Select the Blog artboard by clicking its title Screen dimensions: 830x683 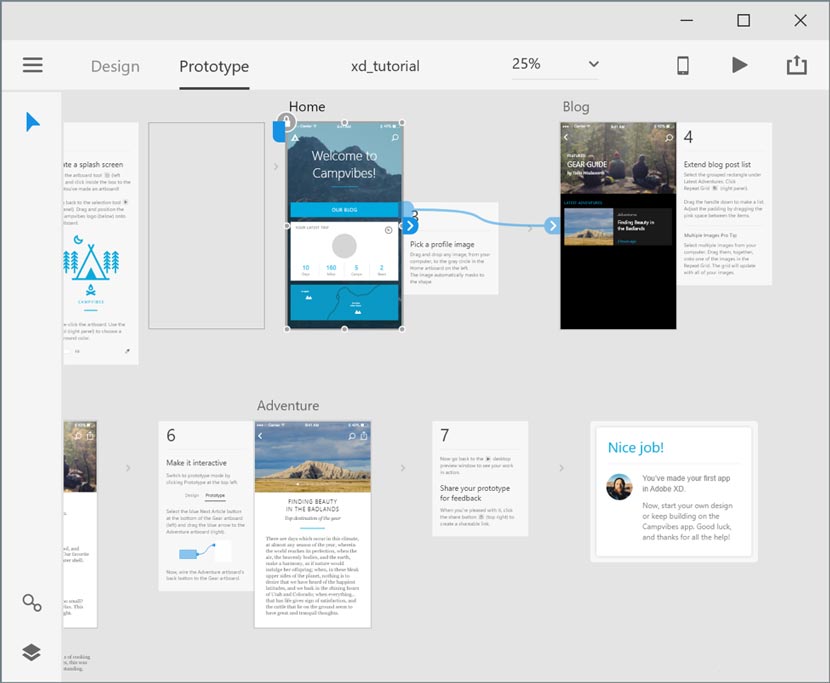[x=575, y=106]
